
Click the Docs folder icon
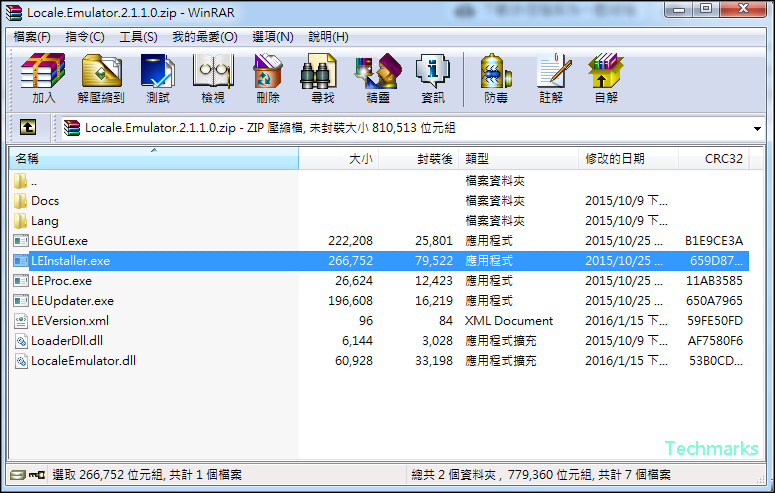(x=20, y=201)
